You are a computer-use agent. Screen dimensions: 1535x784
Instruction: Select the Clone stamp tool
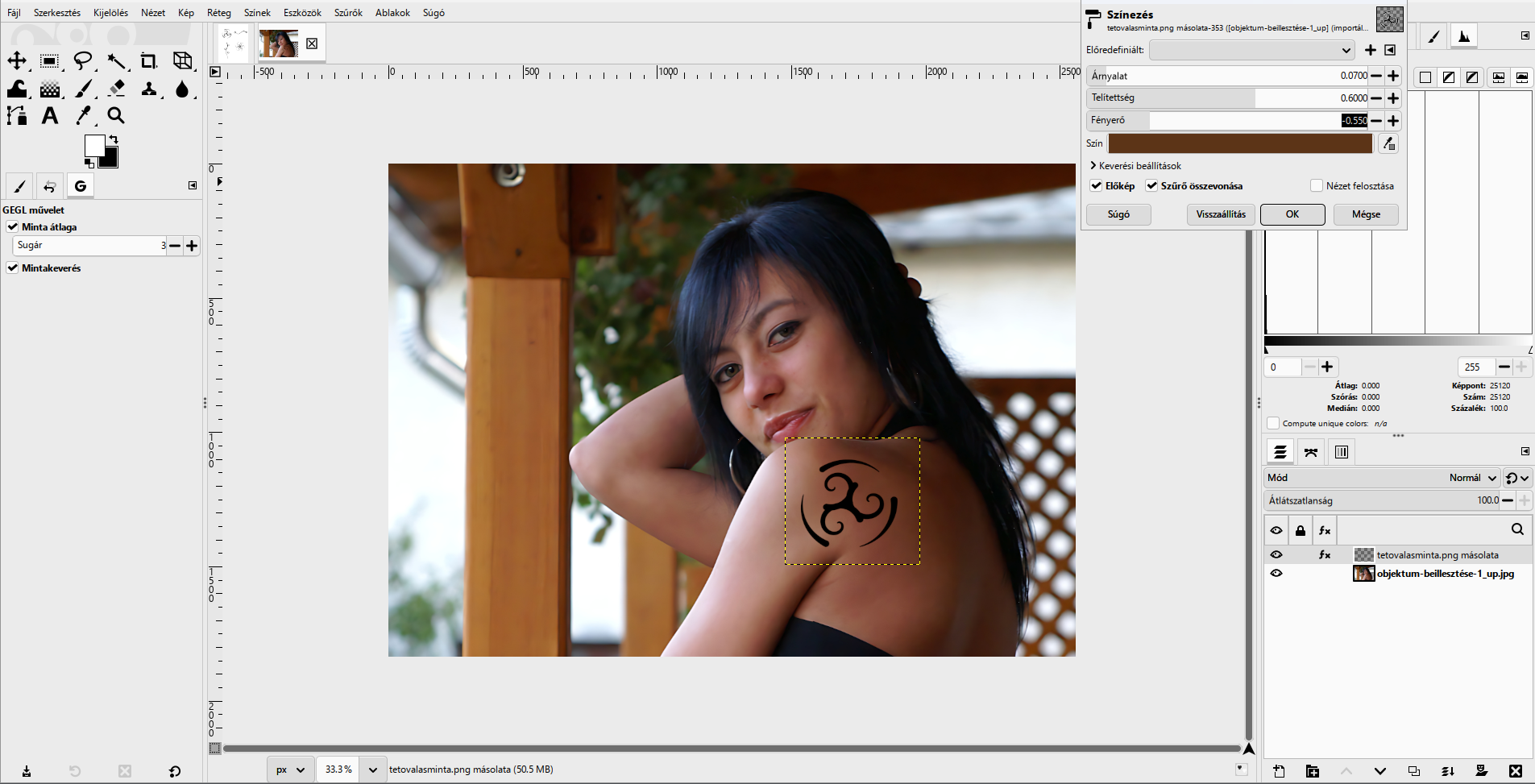tap(149, 89)
